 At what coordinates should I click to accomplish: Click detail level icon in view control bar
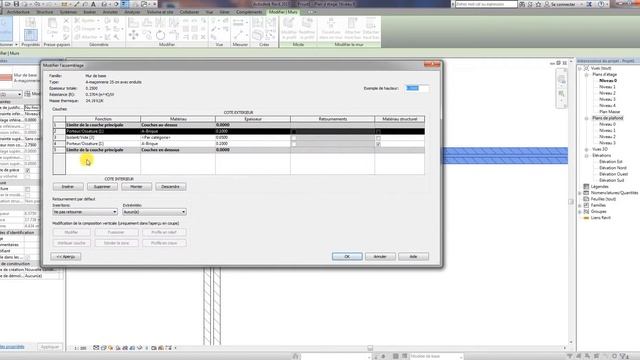(96, 348)
